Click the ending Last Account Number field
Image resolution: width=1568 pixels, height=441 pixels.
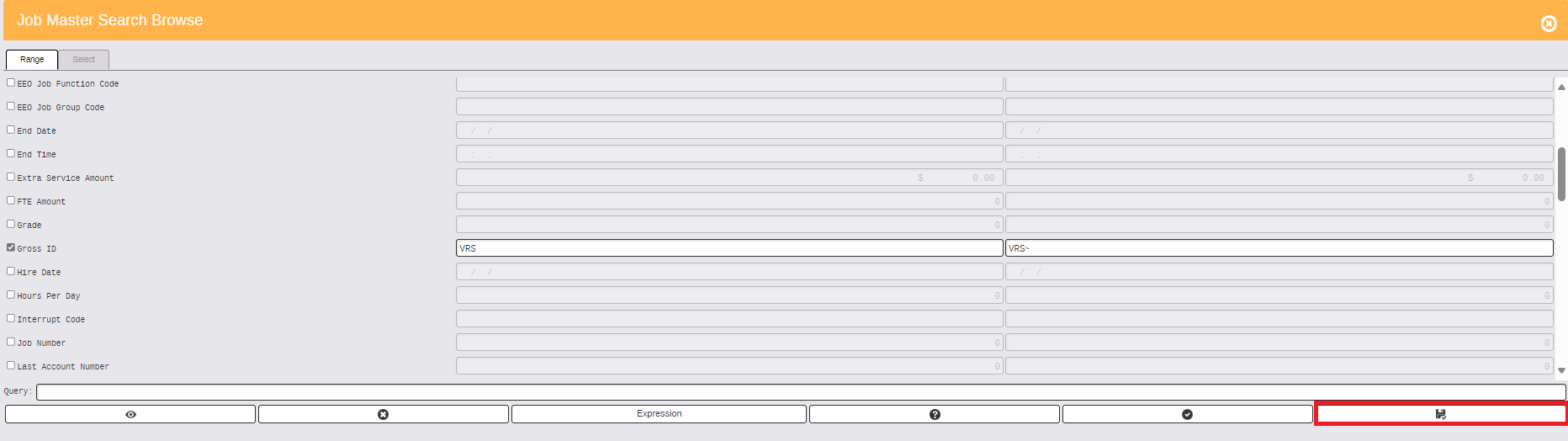[x=1279, y=366]
